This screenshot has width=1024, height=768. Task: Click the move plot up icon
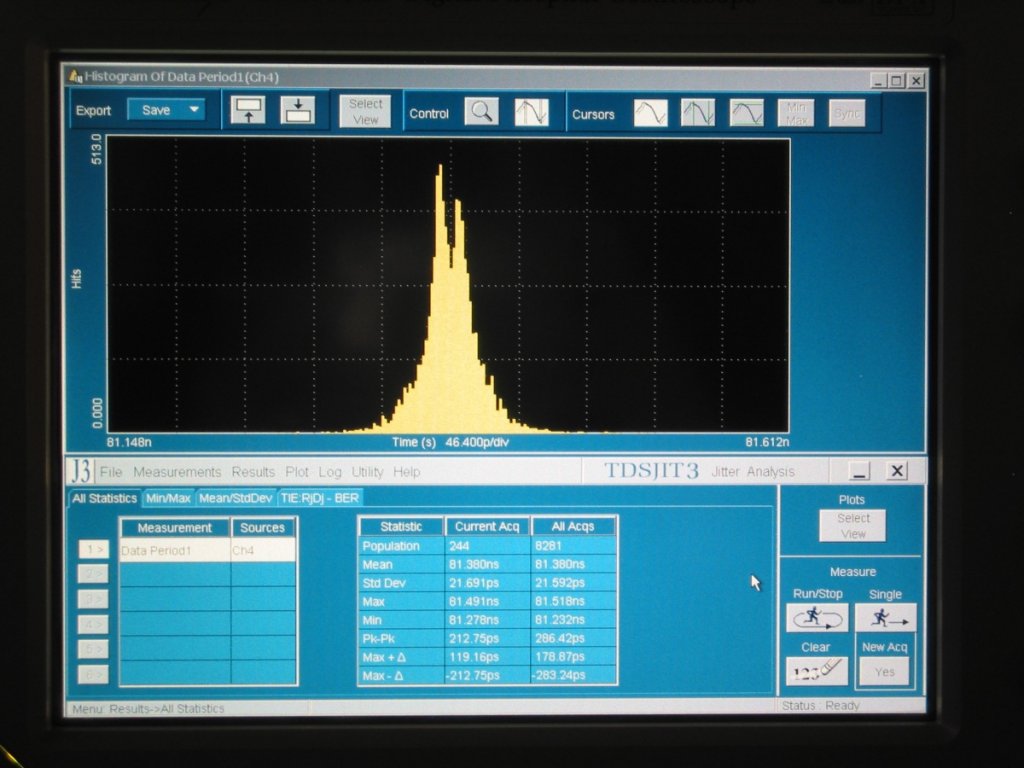point(248,110)
